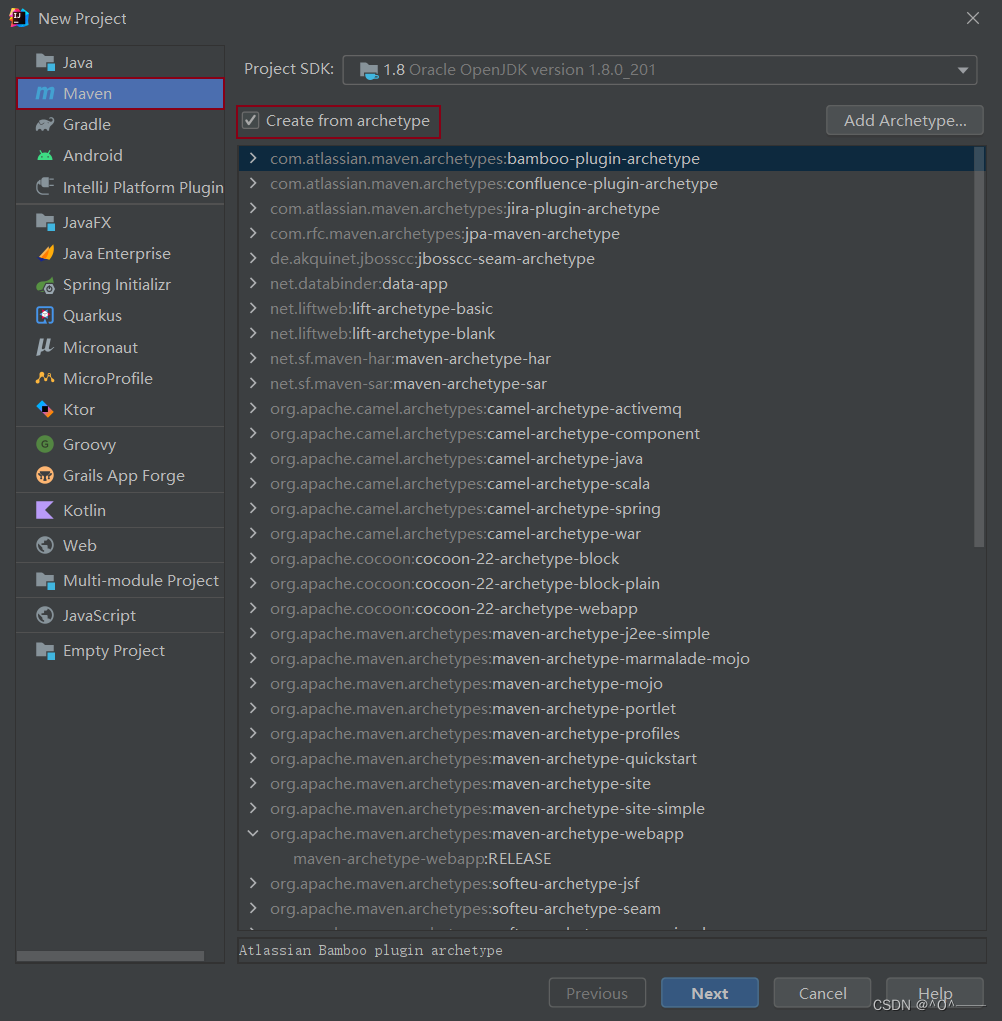Select Multi-module Project in sidebar

pos(120,581)
